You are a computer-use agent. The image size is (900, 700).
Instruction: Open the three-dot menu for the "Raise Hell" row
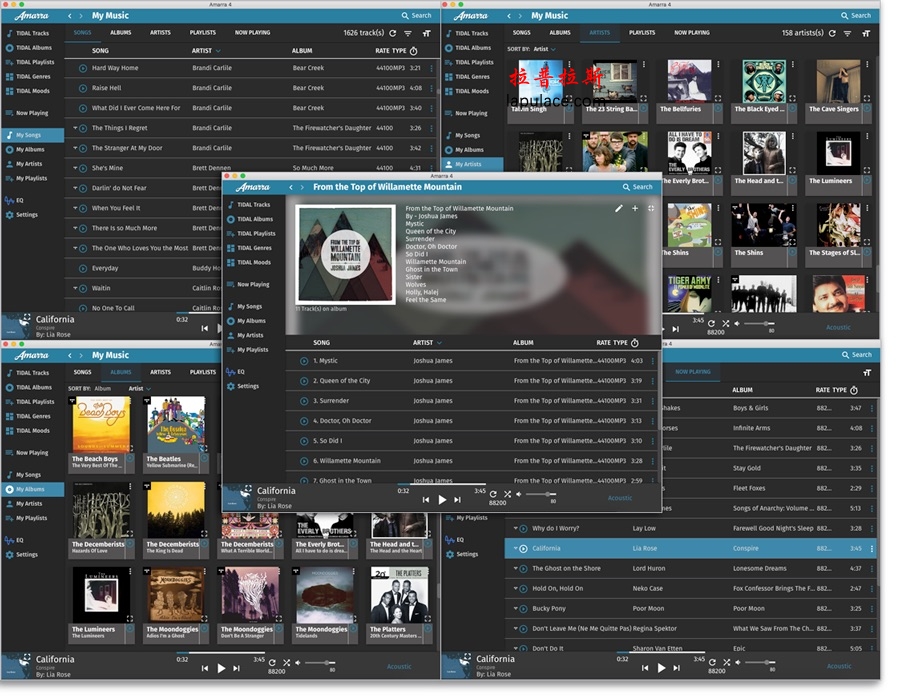[x=432, y=88]
